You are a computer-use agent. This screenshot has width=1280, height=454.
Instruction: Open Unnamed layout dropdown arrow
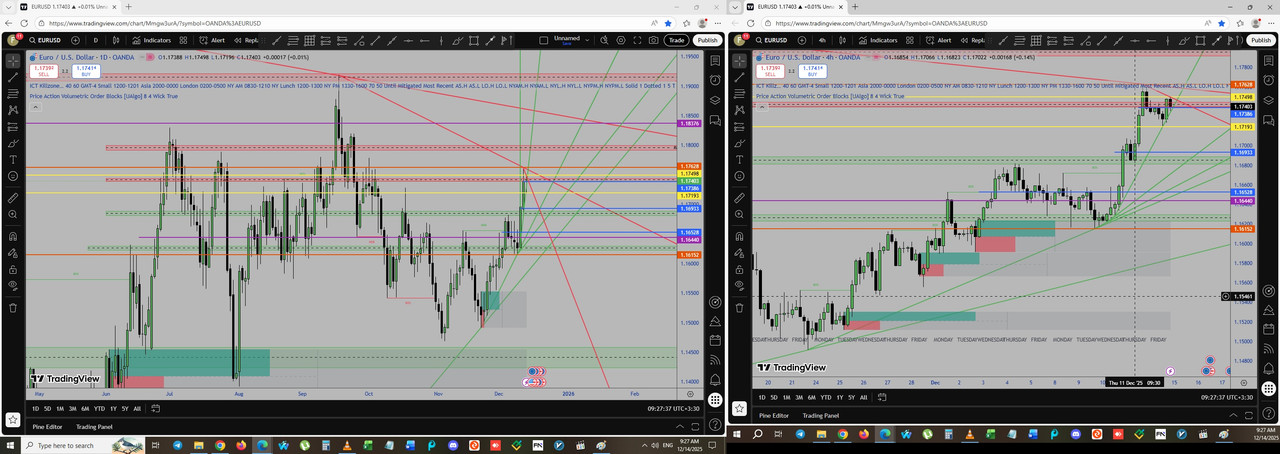(x=587, y=40)
